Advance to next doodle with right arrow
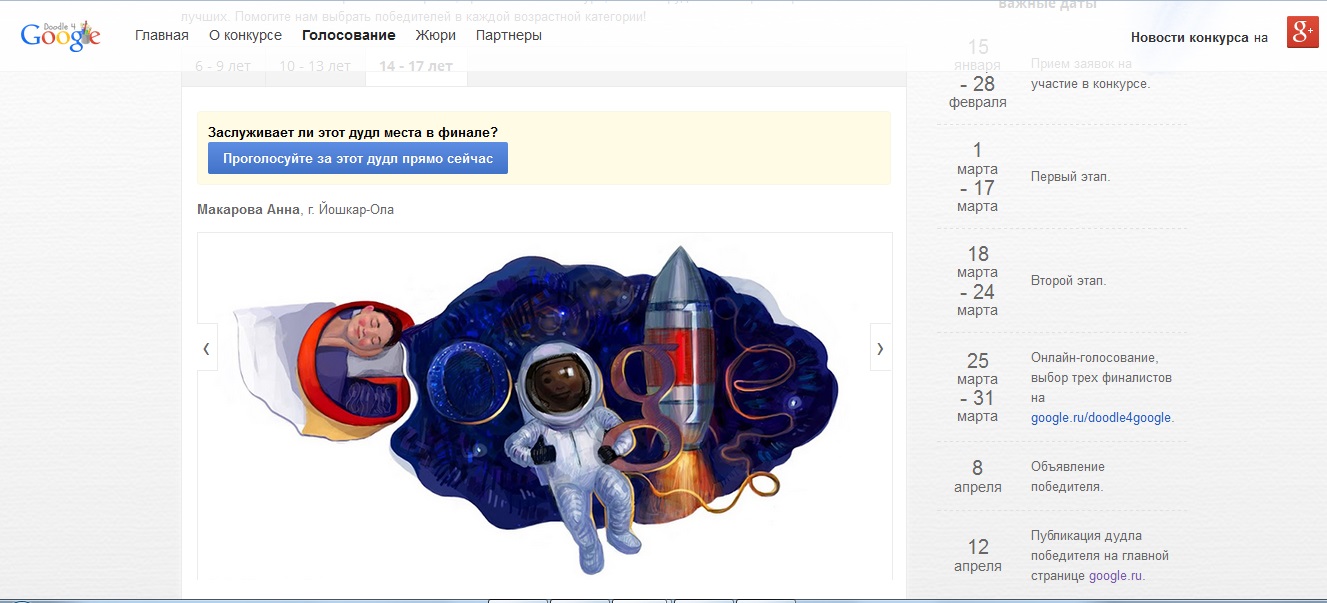 click(880, 348)
